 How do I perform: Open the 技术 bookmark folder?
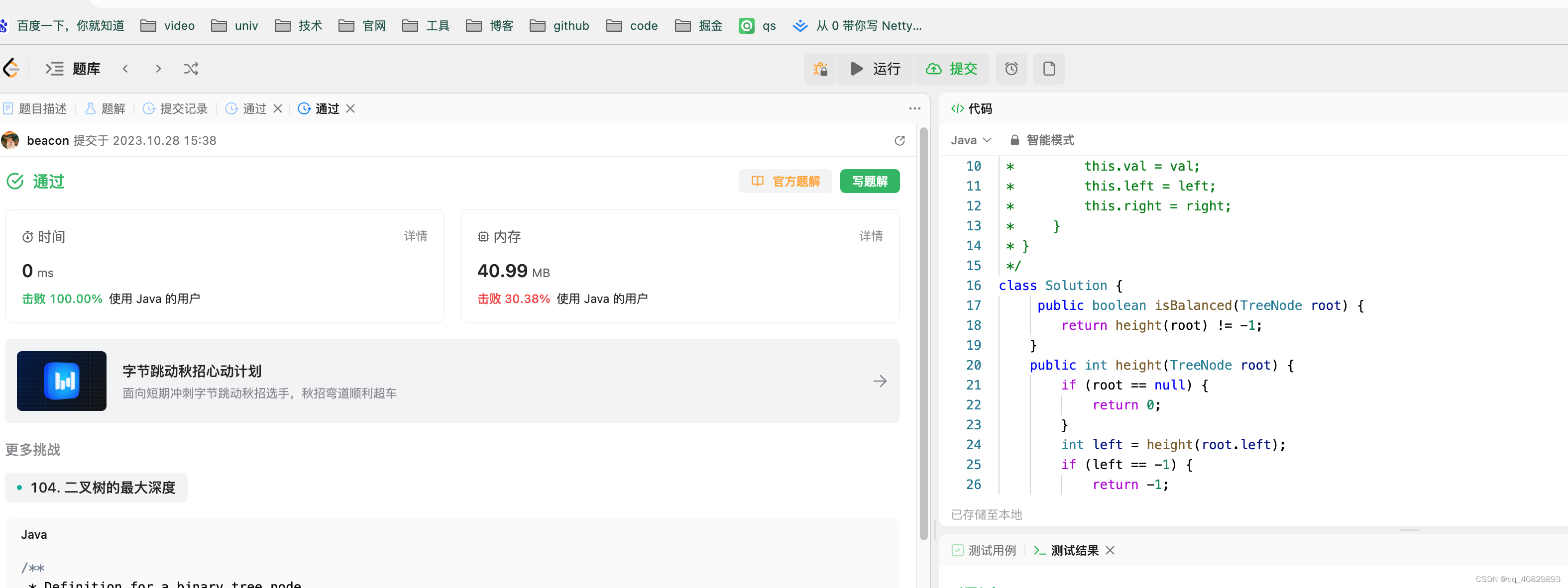coord(298,25)
